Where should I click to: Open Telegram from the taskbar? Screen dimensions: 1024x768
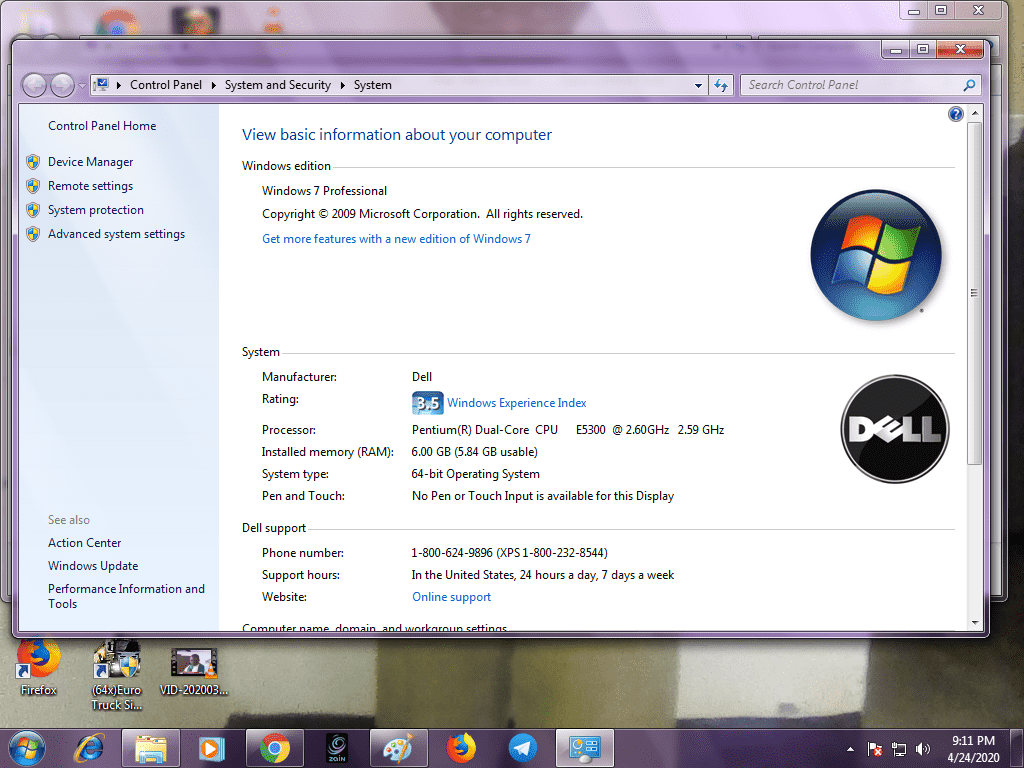pyautogui.click(x=522, y=748)
